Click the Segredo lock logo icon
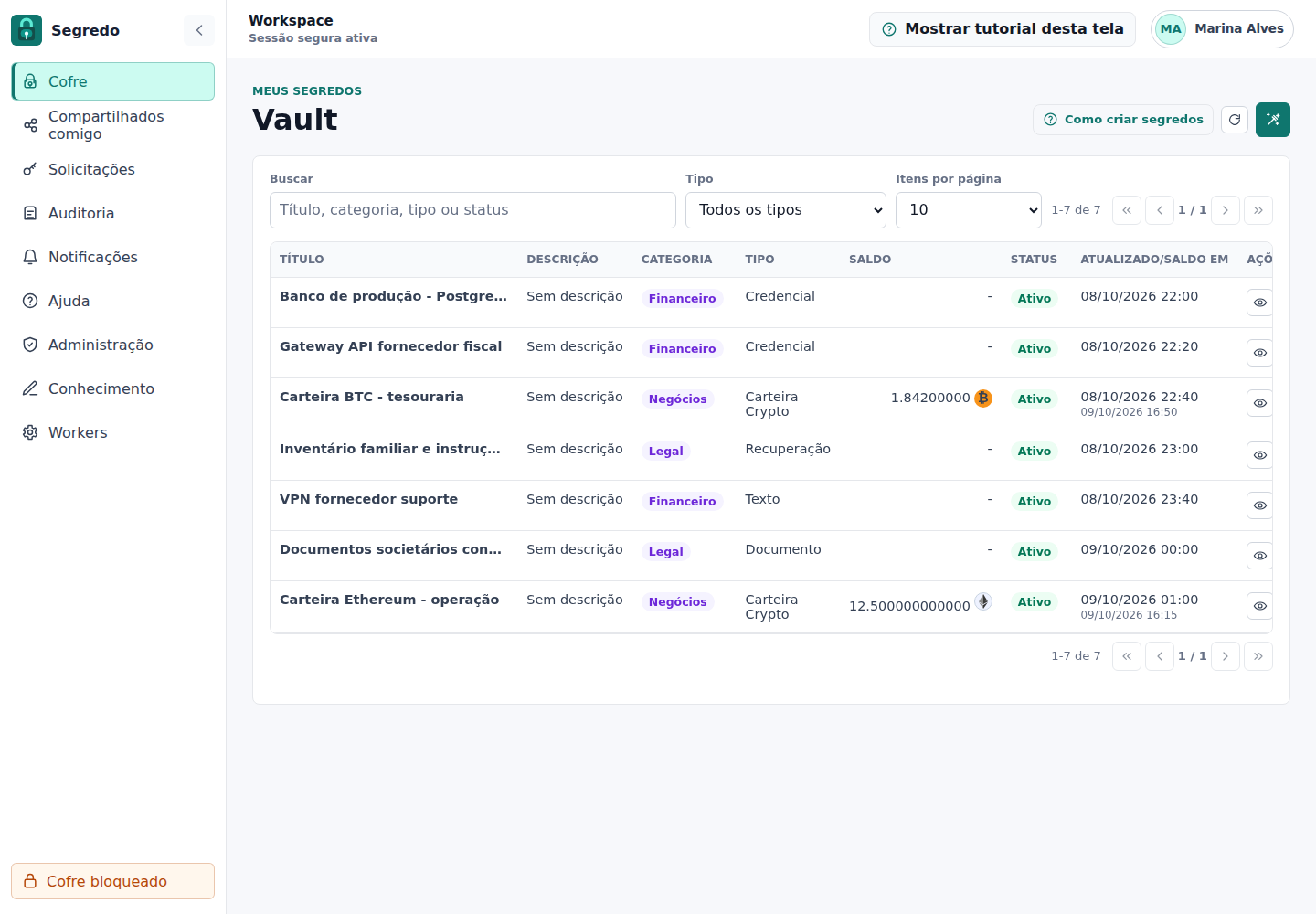The image size is (1316, 914). (x=27, y=30)
